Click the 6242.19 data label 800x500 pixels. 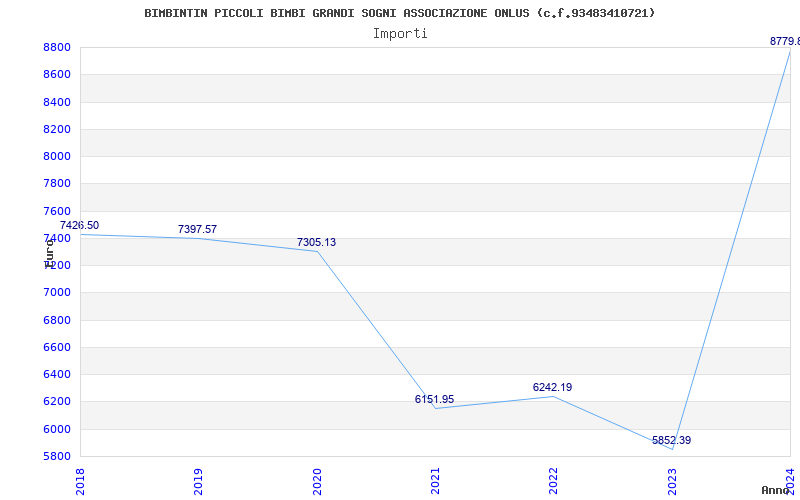553,387
